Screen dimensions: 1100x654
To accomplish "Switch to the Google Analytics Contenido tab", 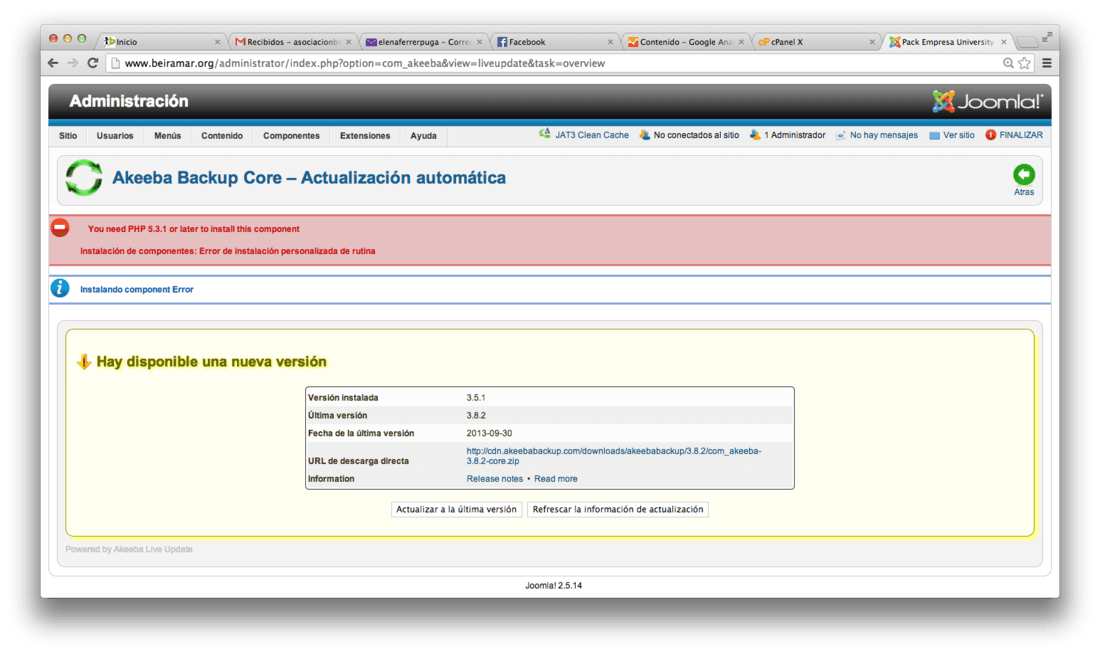I will coord(685,42).
